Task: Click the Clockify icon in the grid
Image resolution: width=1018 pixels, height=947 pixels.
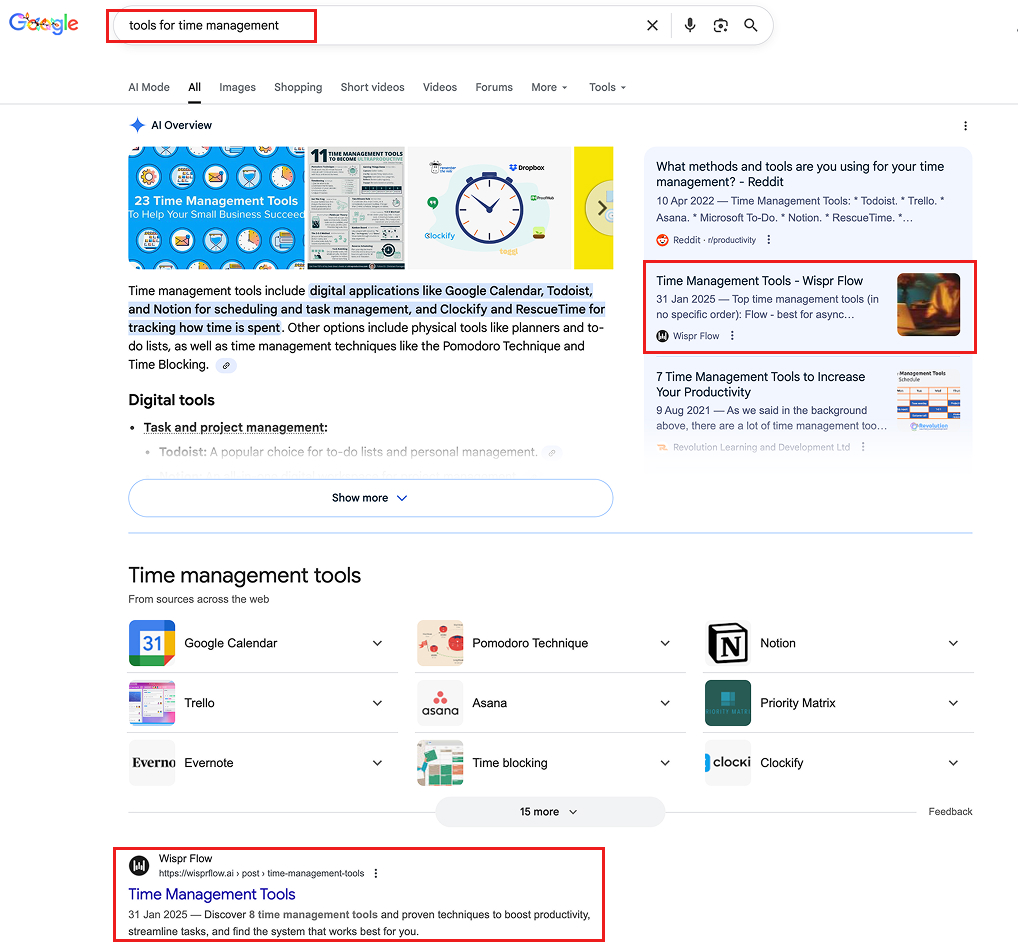Action: [x=727, y=763]
